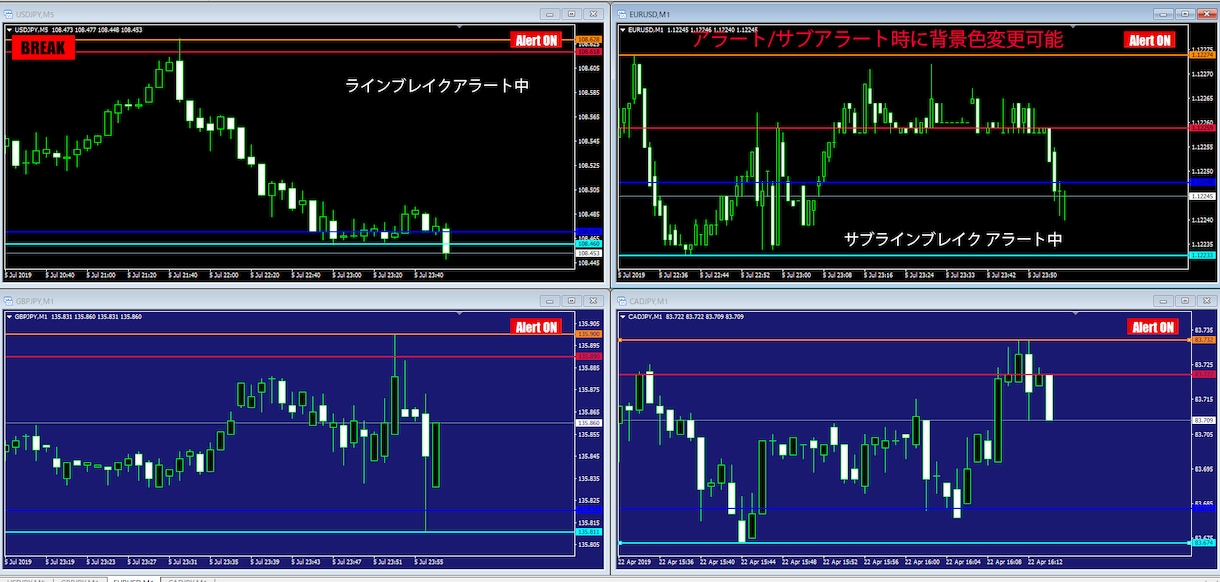Screen dimensions: 1220x582
Task: Select the orange 1.12274 price tag in EURUSD
Action: (1201, 55)
